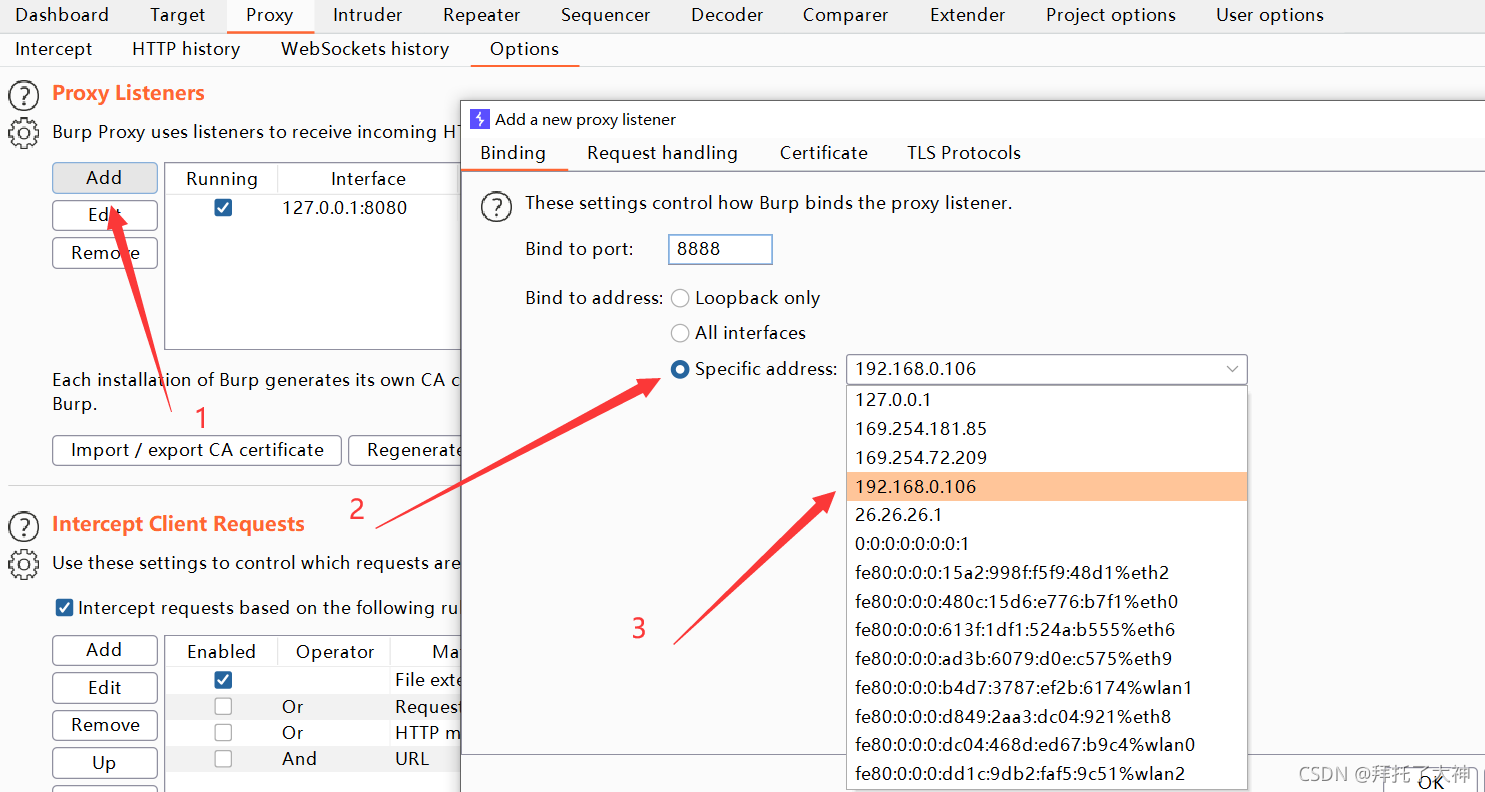
Task: Enable the Or Request rule checkbox
Action: pyautogui.click(x=223, y=707)
